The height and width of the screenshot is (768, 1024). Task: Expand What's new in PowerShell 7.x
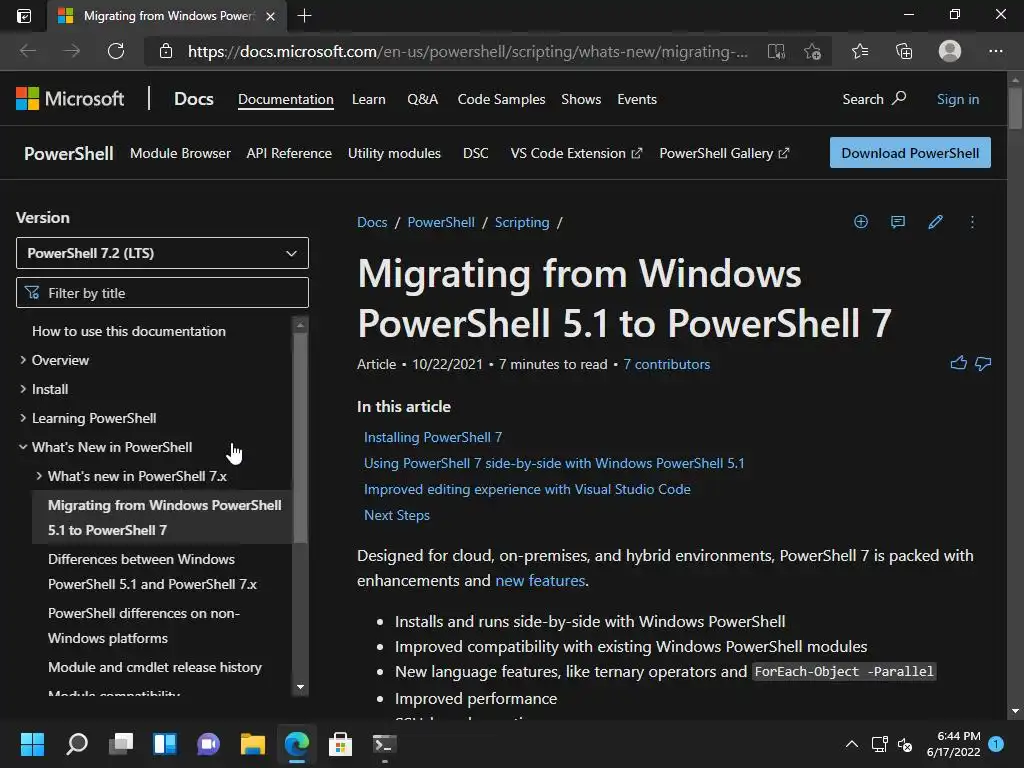click(x=39, y=476)
